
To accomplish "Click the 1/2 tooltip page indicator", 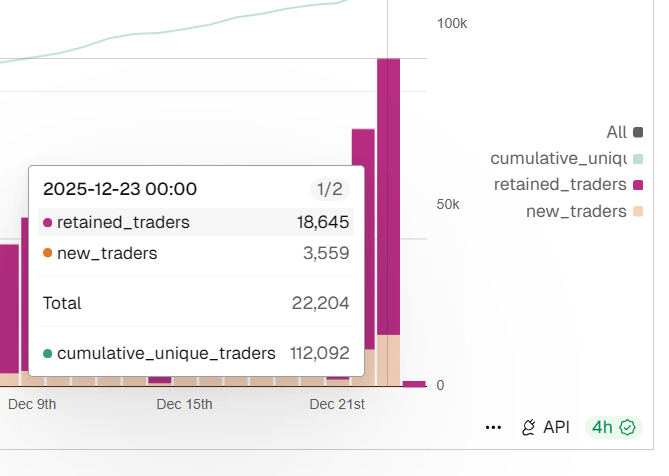I will click(330, 189).
